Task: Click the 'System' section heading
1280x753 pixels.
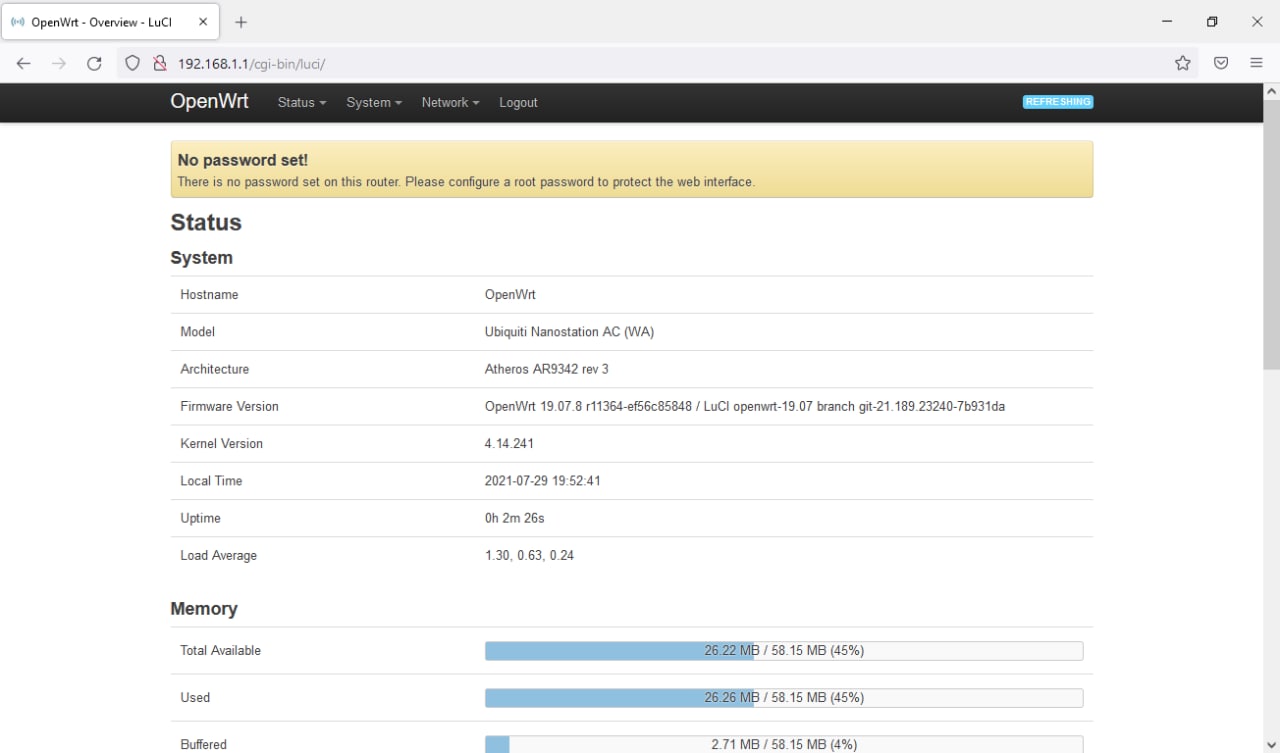Action: tap(201, 258)
